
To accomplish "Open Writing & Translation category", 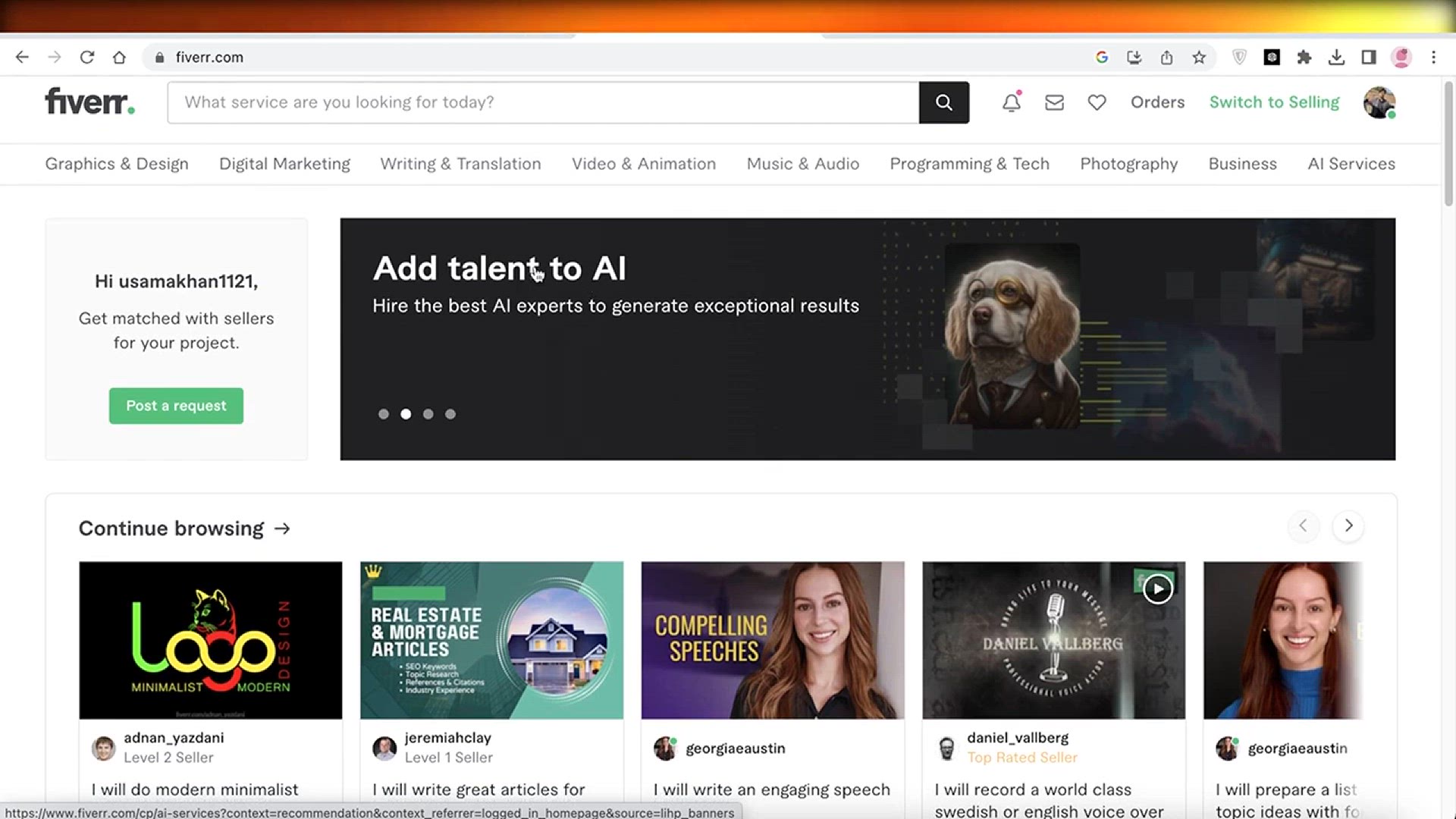I will [x=460, y=164].
